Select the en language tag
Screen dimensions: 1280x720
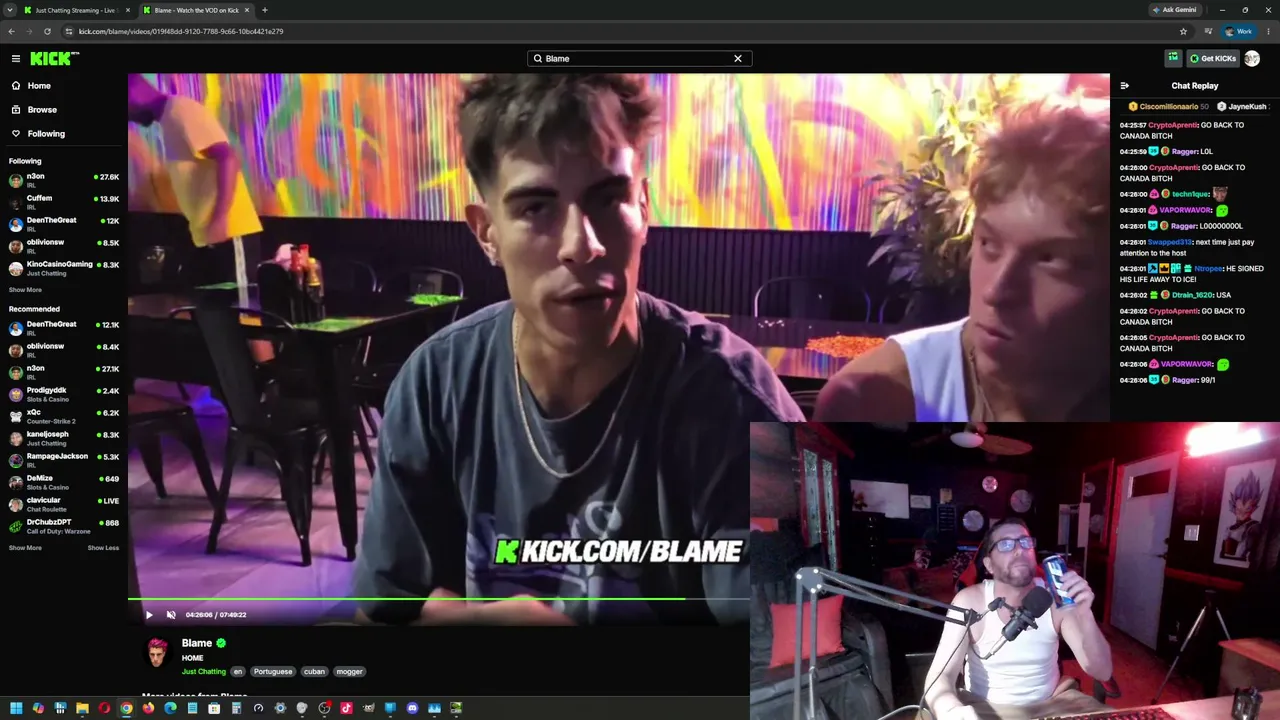(238, 672)
